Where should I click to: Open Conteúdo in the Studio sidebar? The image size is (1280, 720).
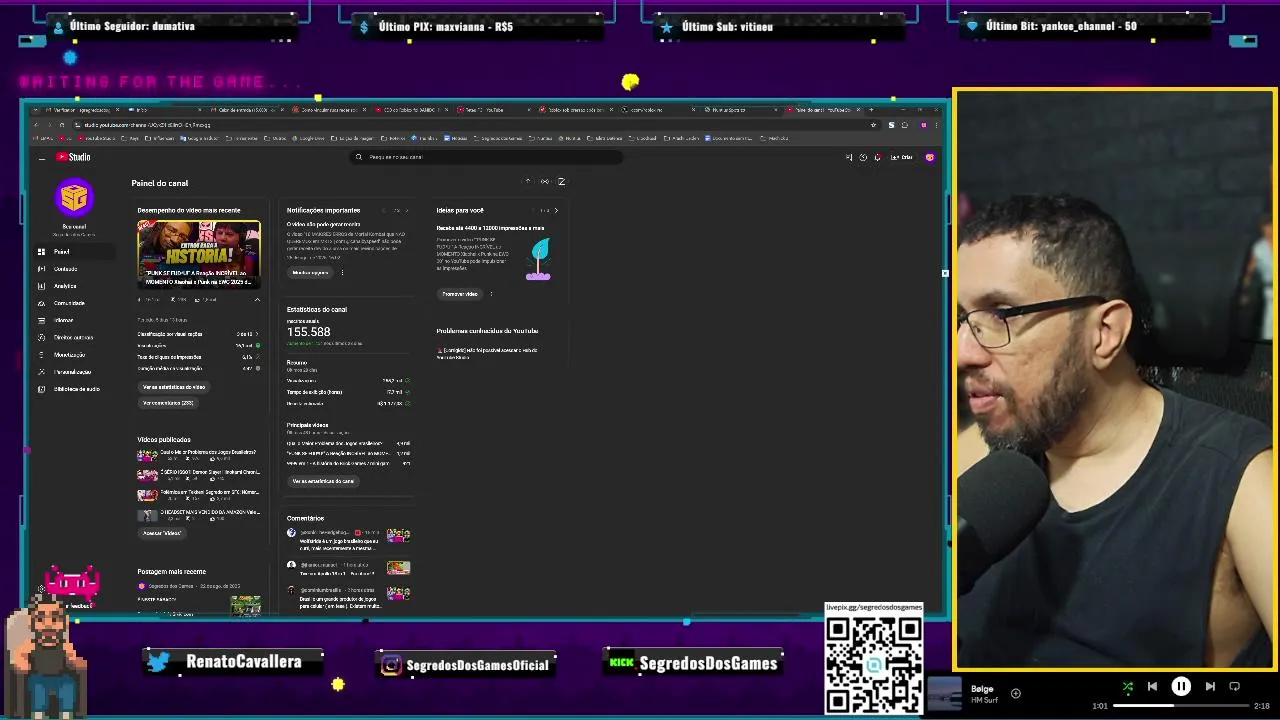point(75,269)
